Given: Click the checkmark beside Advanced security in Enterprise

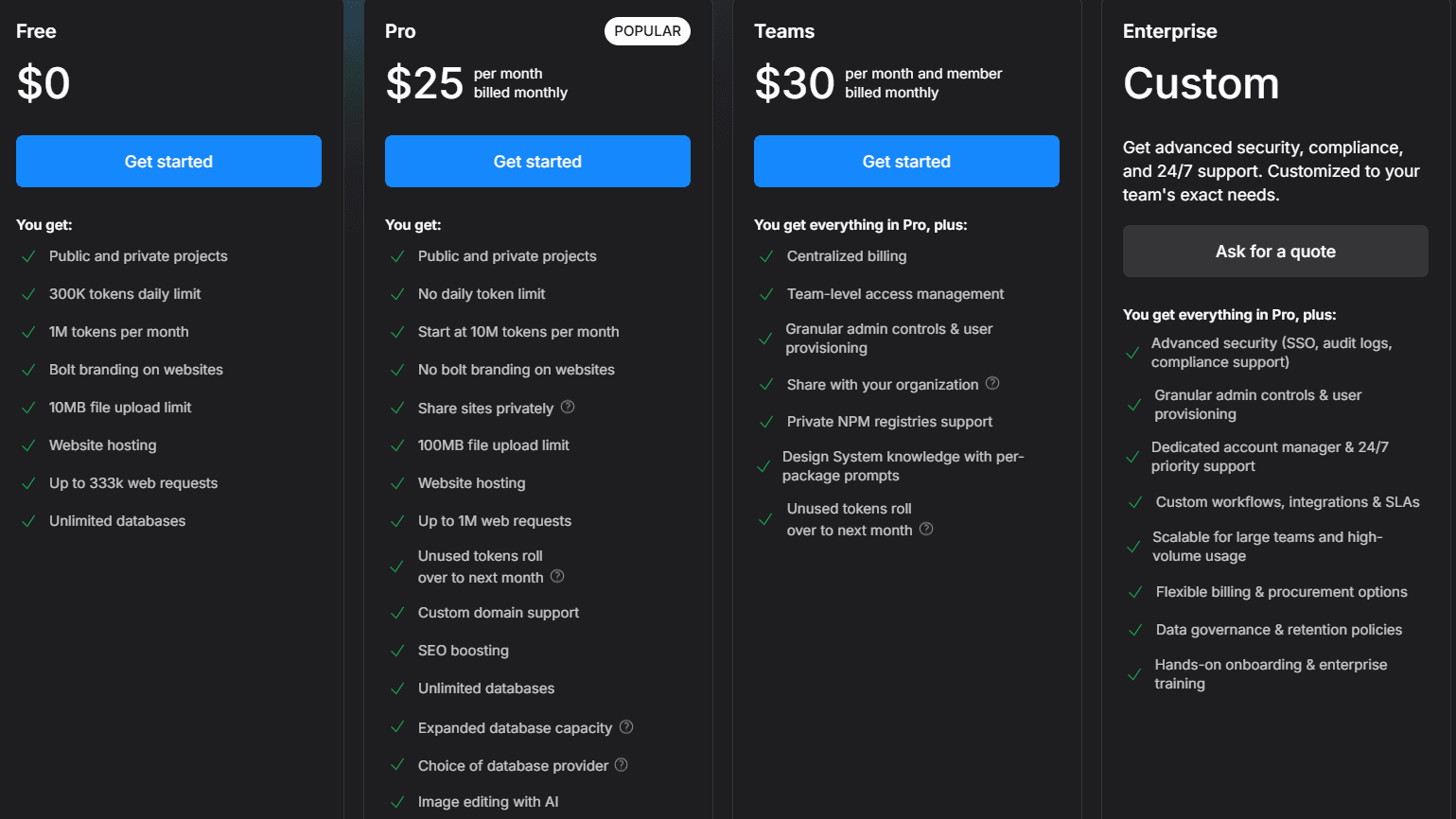Looking at the screenshot, I should [x=1133, y=352].
